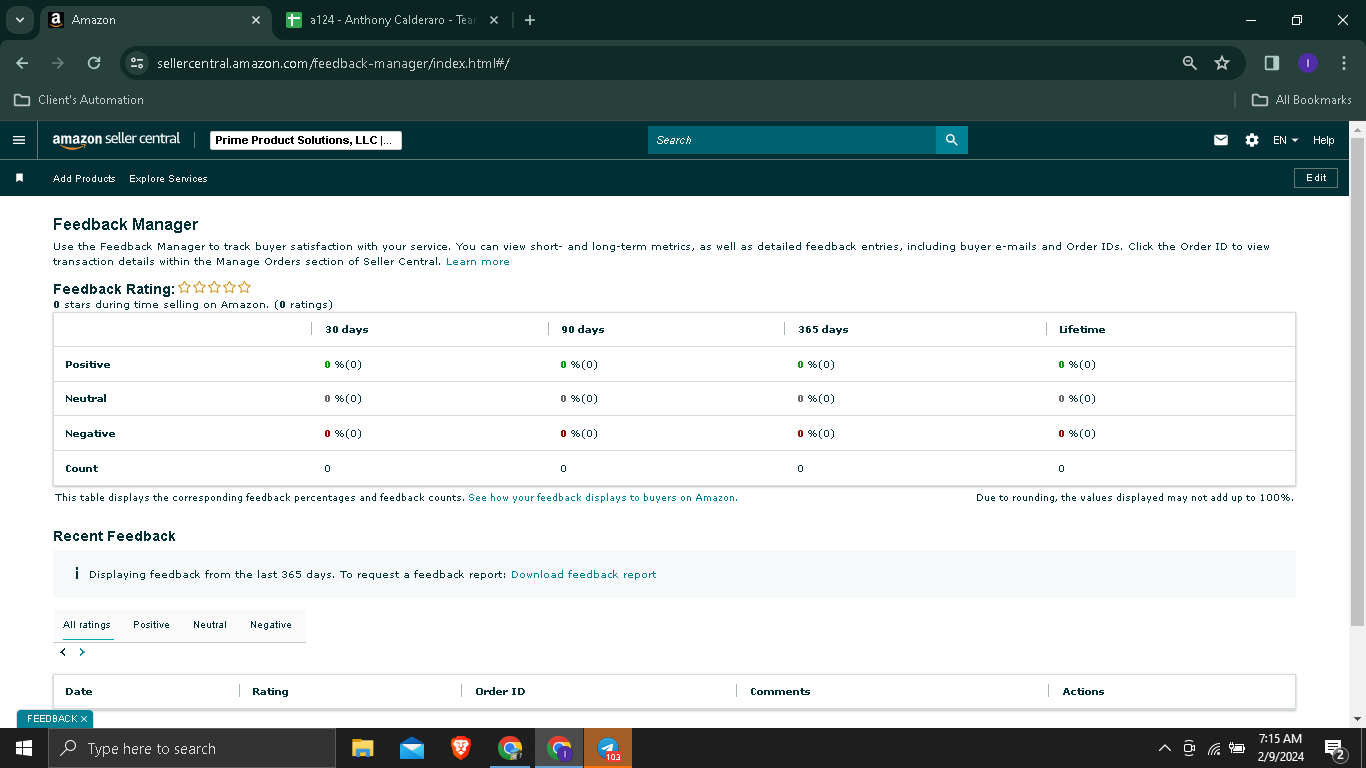Open the Mail app from the taskbar
Viewport: 1366px width, 768px height.
point(412,748)
